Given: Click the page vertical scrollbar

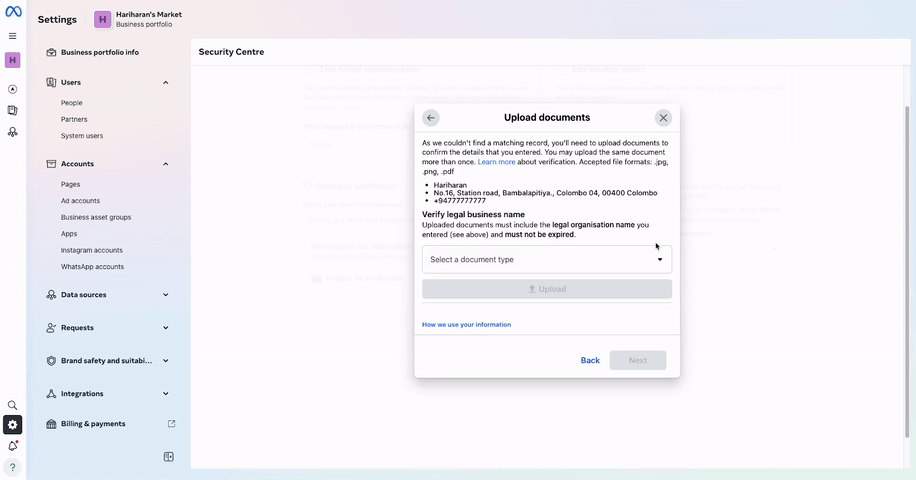Looking at the screenshot, I should pos(907,272).
